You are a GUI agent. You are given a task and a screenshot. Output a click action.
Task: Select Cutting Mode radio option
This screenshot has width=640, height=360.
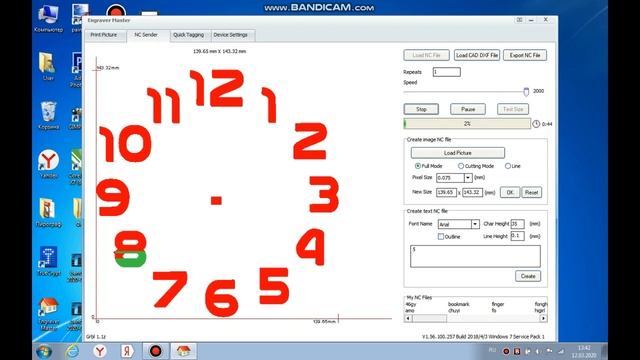point(461,166)
